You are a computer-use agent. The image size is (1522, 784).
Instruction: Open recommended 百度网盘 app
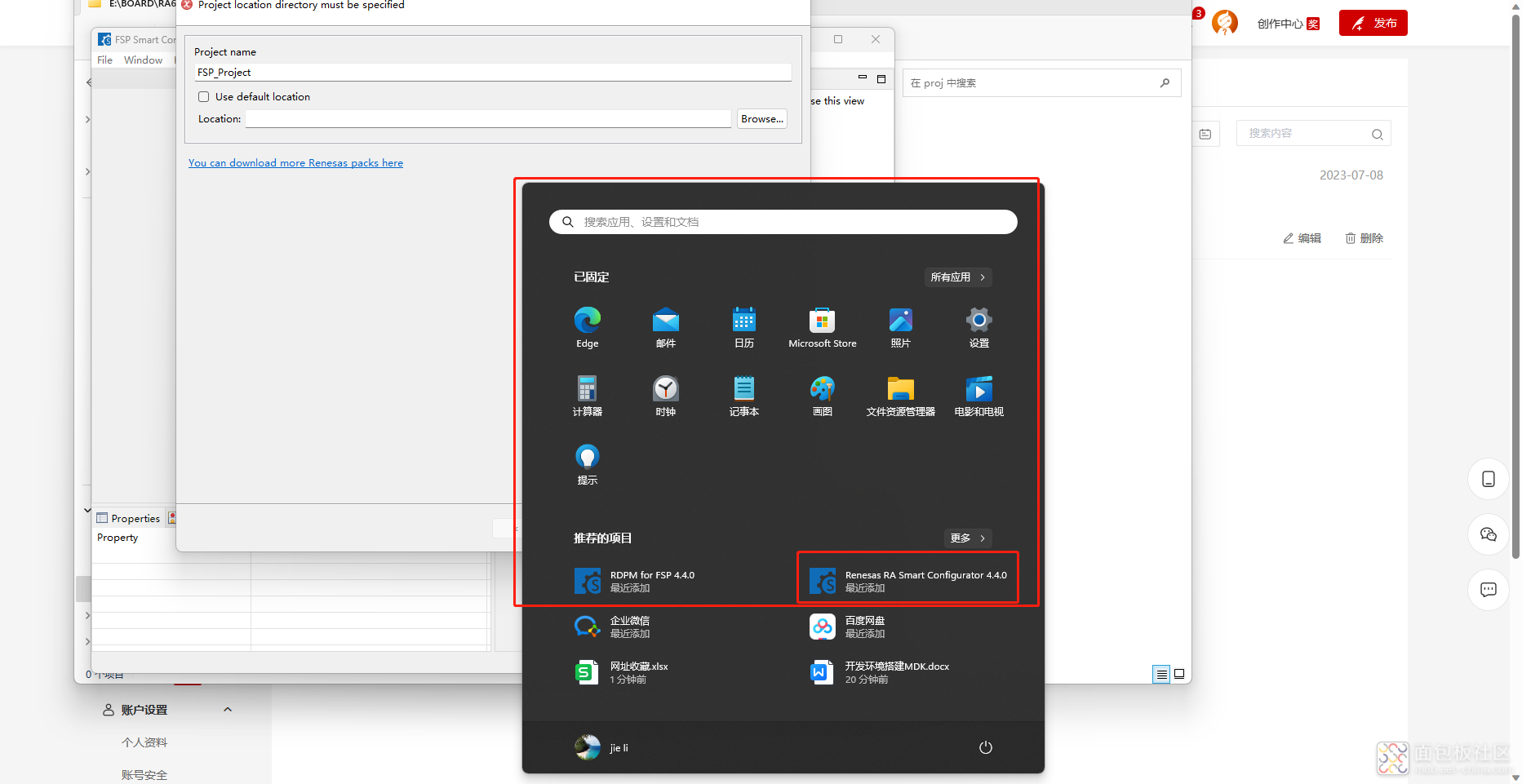click(x=847, y=627)
